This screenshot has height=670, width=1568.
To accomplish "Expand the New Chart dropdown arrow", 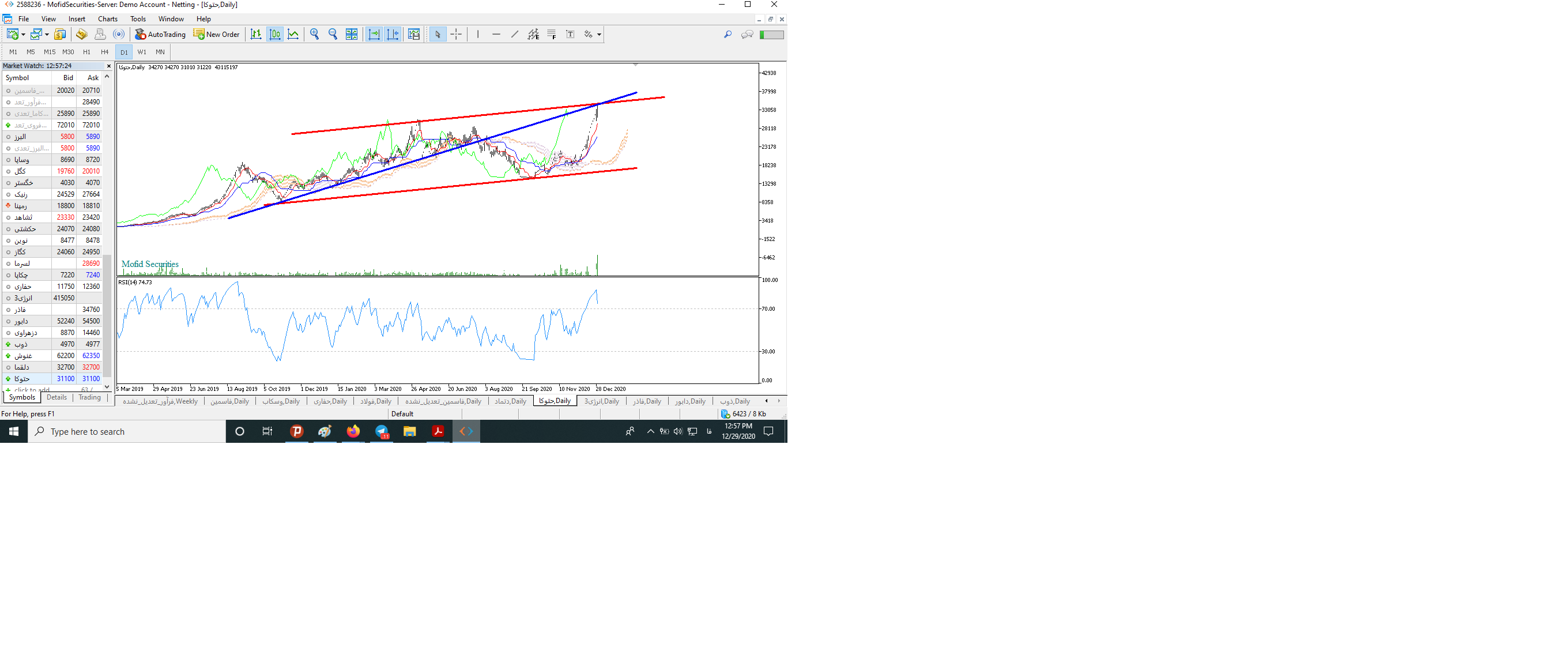I will pos(23,35).
